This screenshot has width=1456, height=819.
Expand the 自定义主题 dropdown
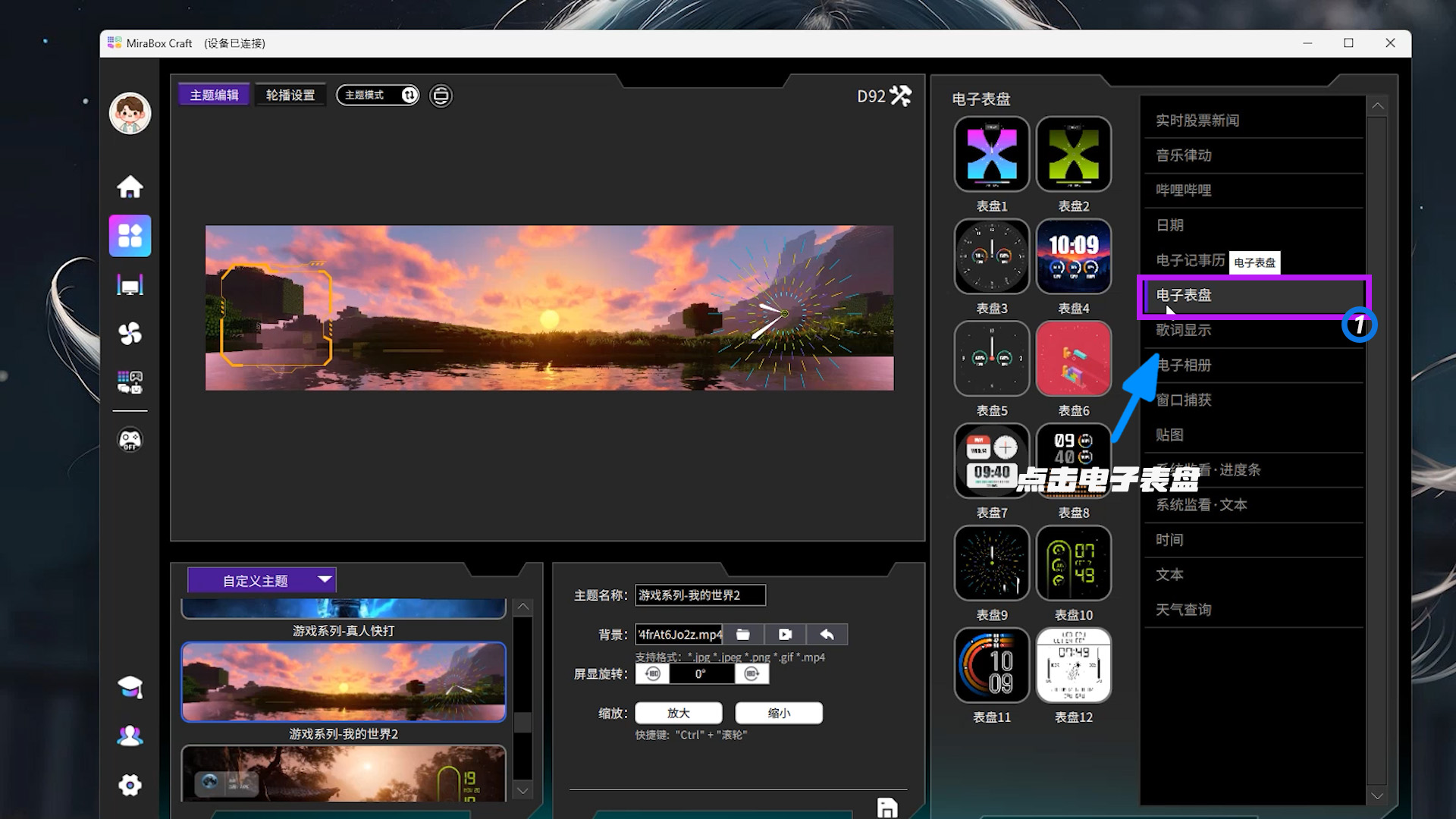pos(262,580)
